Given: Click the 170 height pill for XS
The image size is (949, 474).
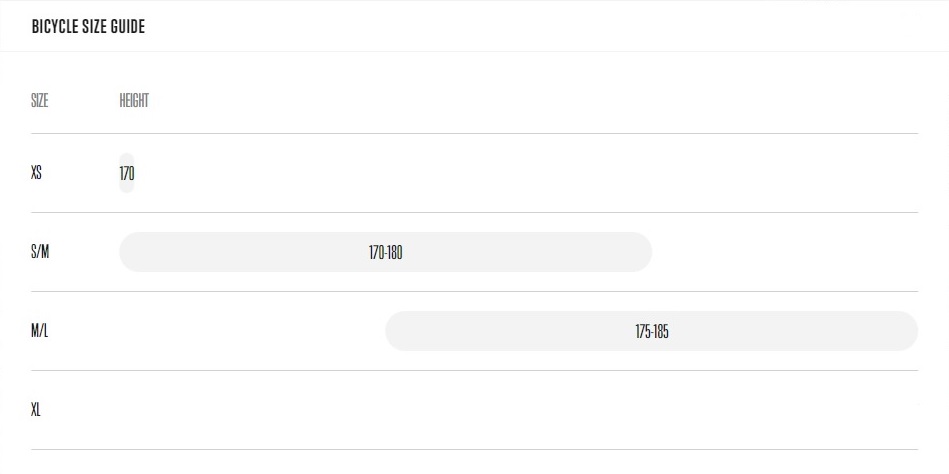Looking at the screenshot, I should (x=126, y=173).
